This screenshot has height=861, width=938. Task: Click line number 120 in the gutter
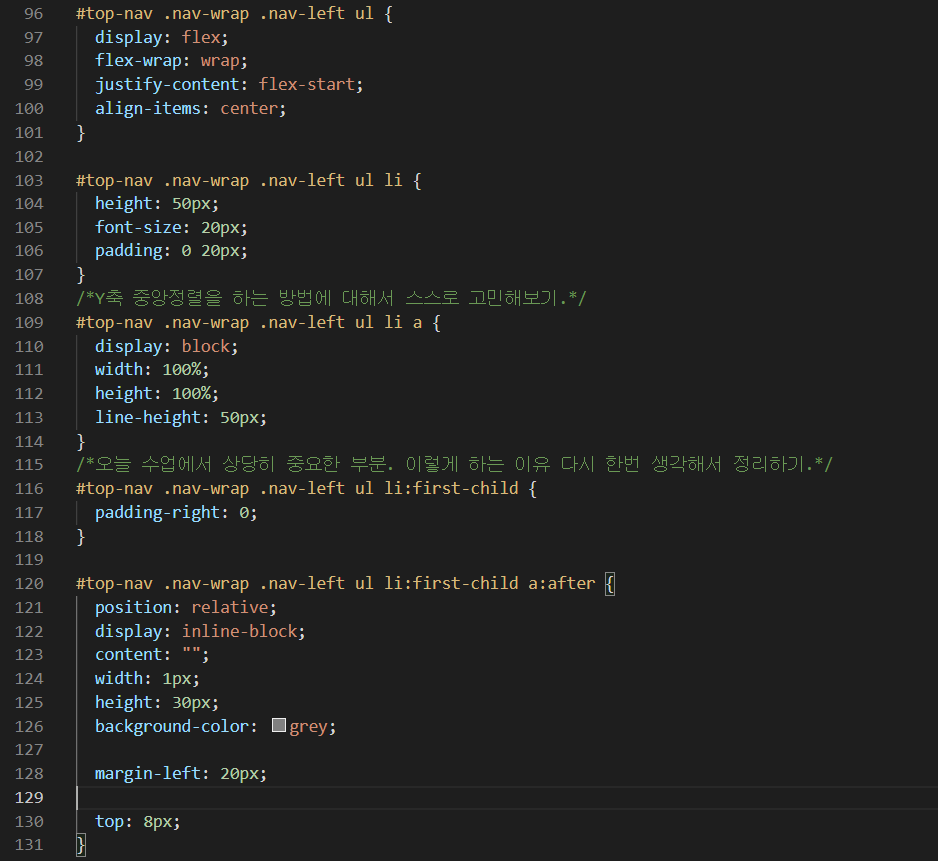click(29, 583)
